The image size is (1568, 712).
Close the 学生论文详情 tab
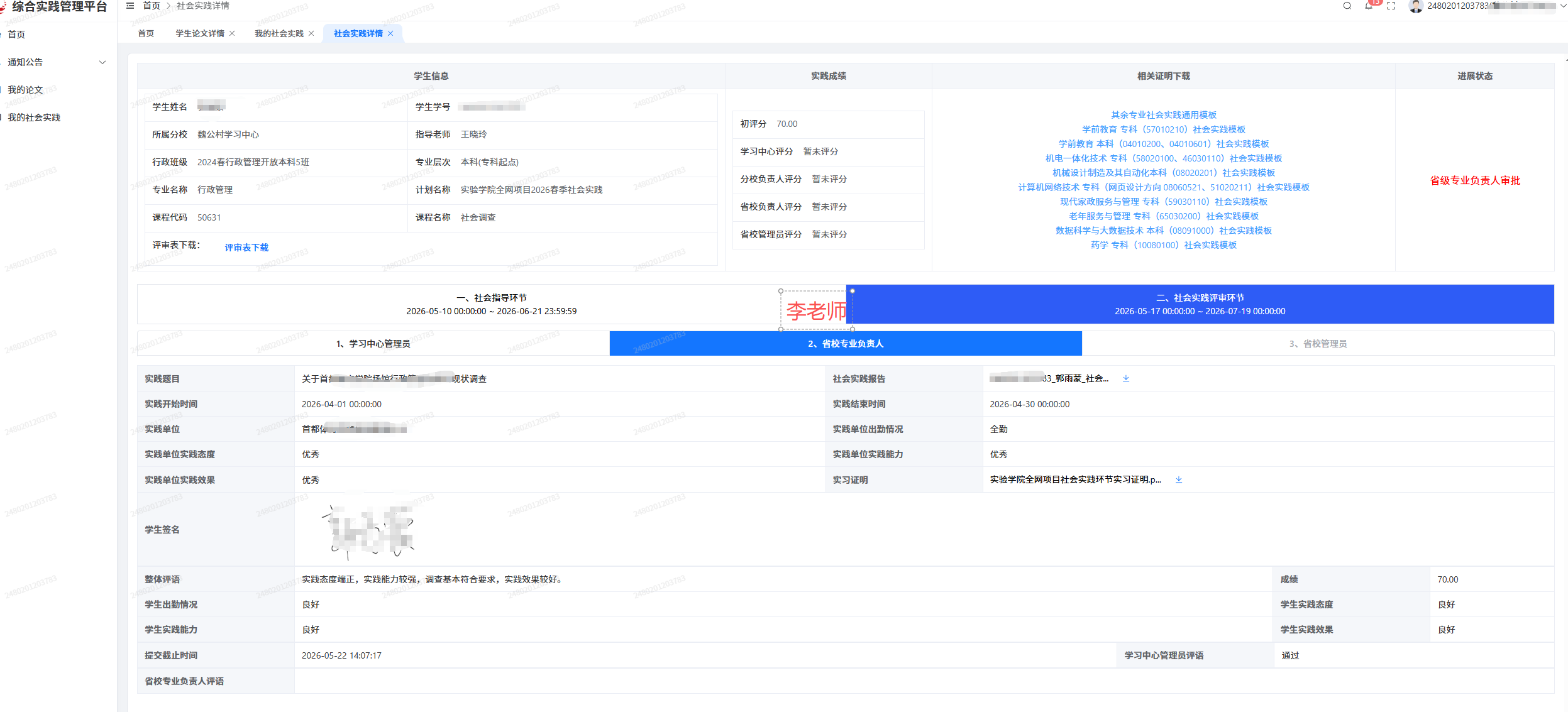232,33
